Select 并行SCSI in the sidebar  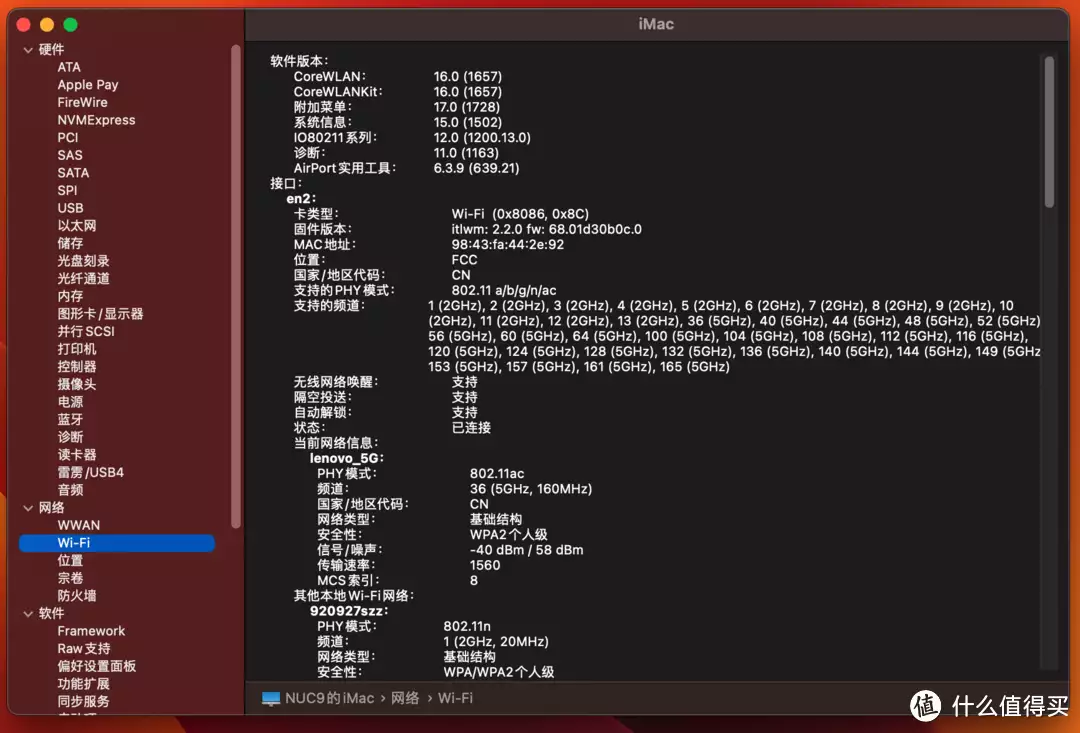tap(85, 331)
